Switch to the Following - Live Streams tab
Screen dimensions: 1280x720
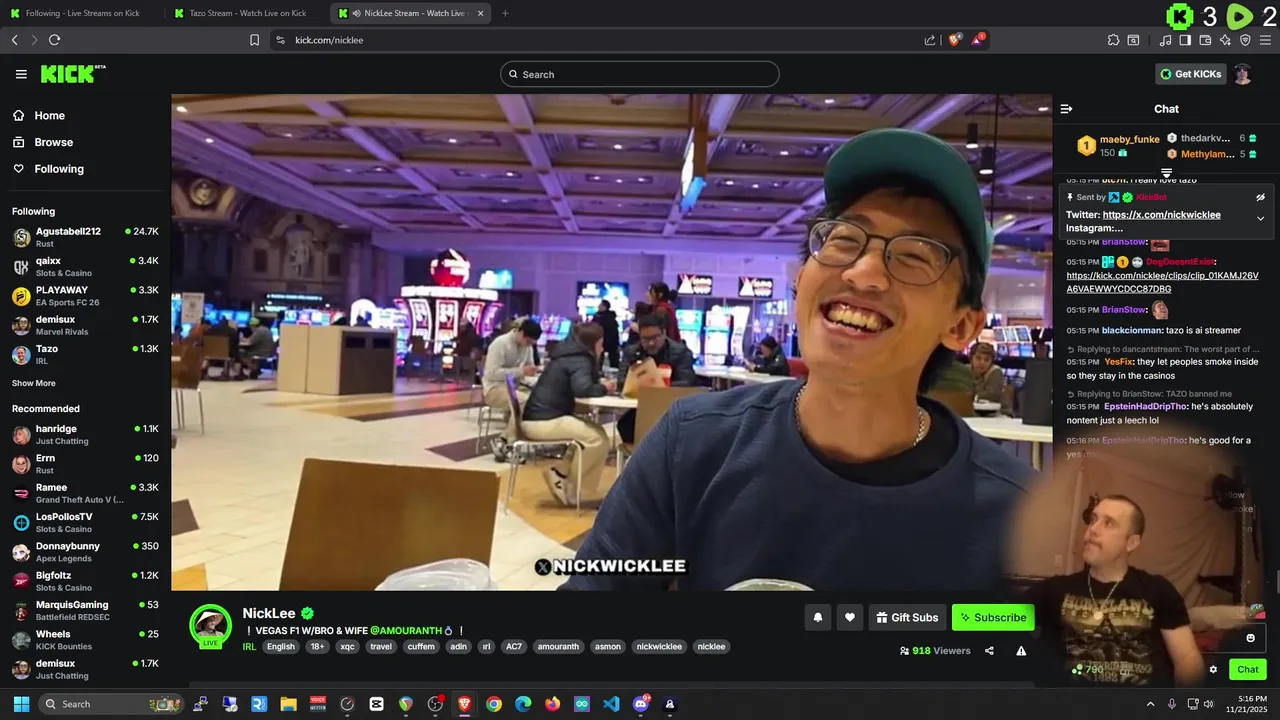[x=83, y=13]
